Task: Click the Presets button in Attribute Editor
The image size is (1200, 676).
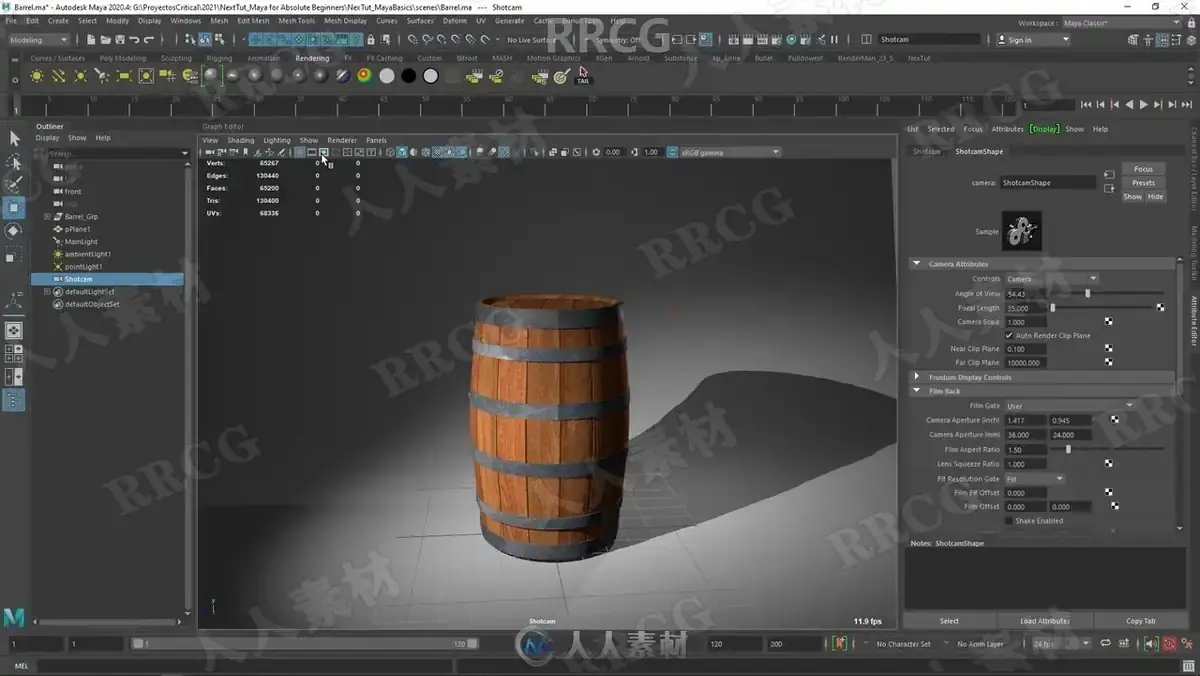Action: (x=1144, y=183)
